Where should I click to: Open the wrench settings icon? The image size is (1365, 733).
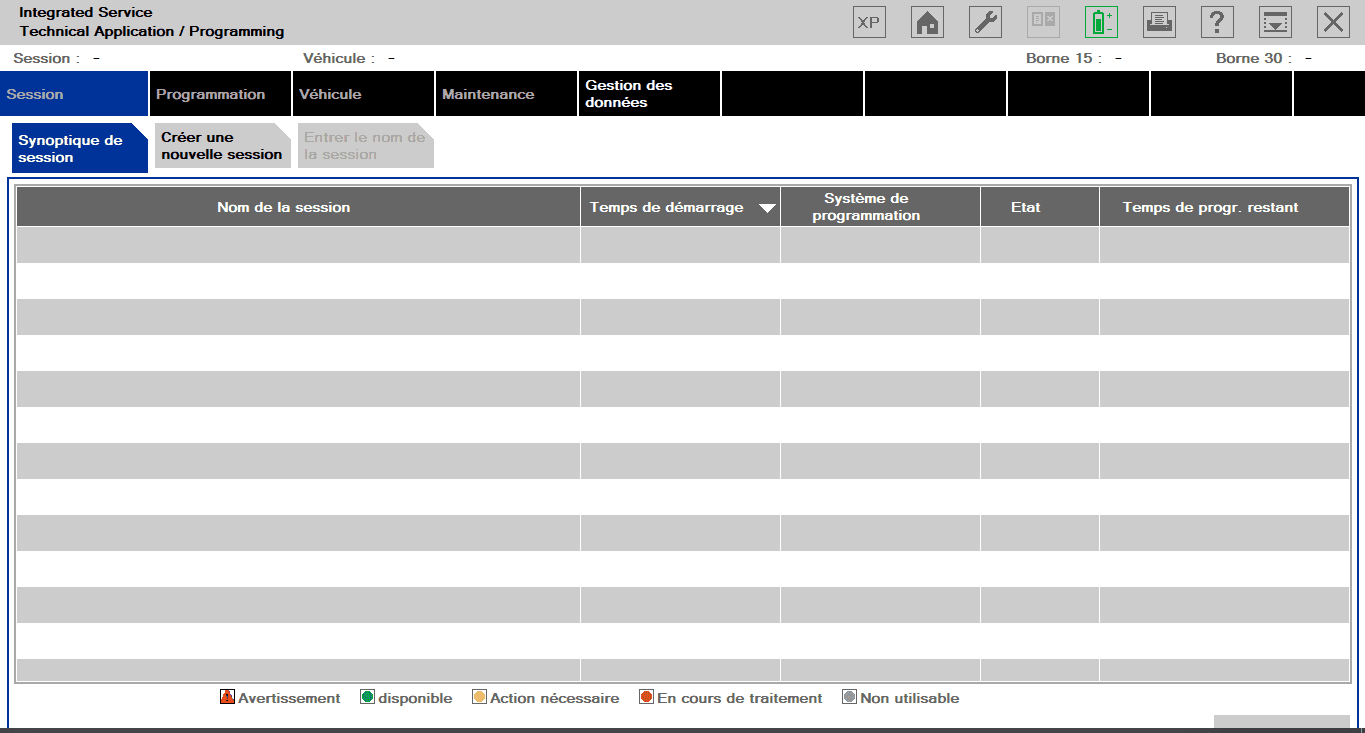tap(985, 22)
